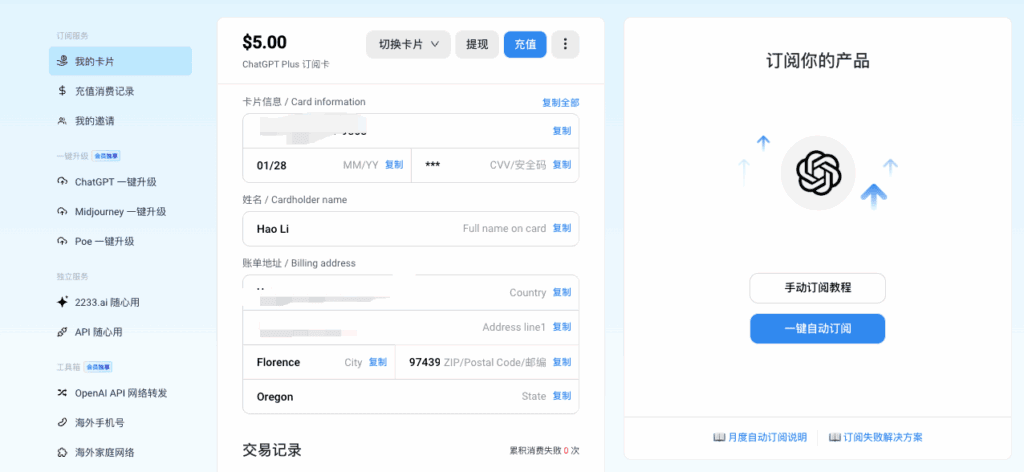Click the ChatGPT Plus 订阅卡 label

[285, 65]
